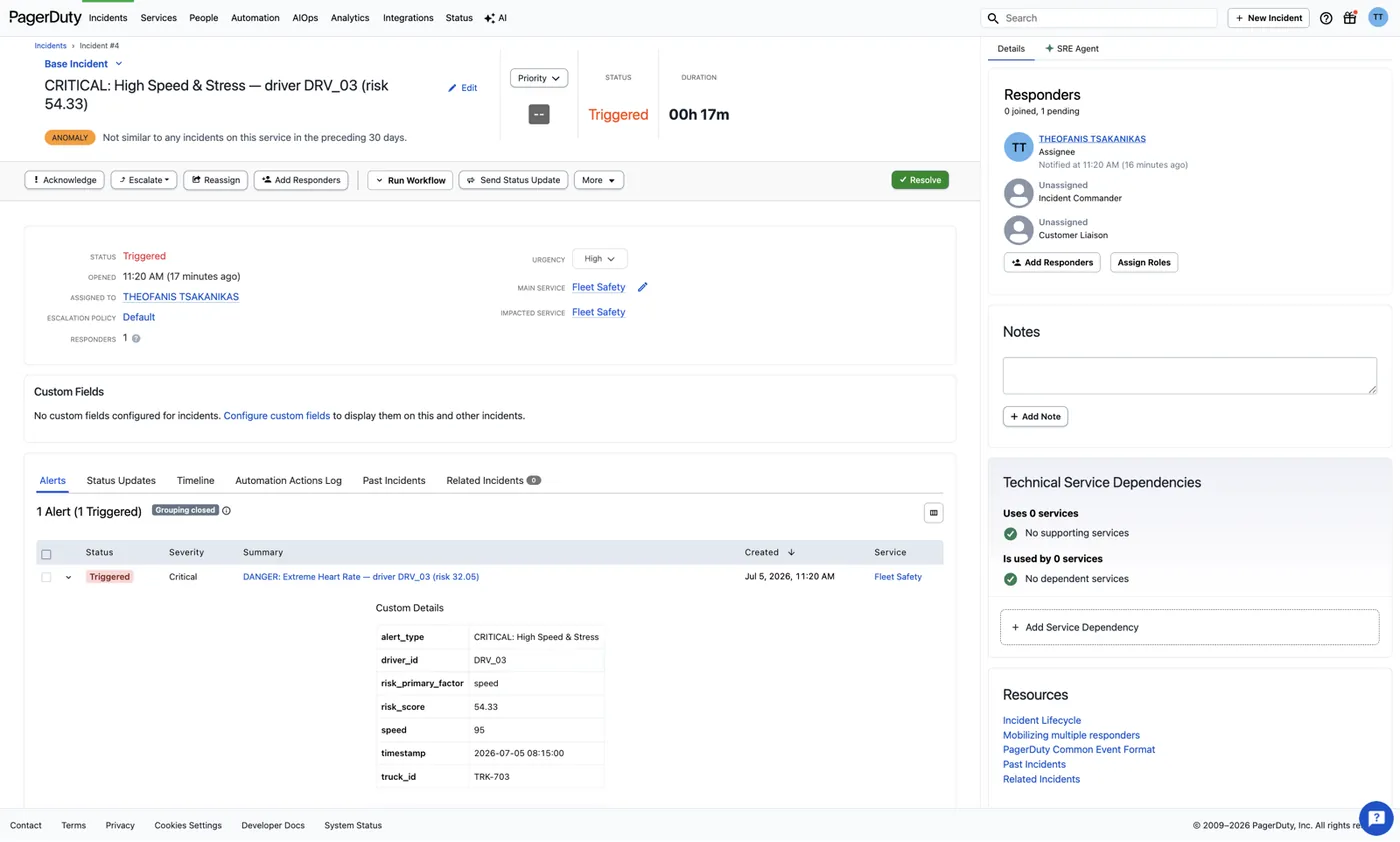
Task: Open the Mobilizing multiple responders link
Action: coord(1071,735)
